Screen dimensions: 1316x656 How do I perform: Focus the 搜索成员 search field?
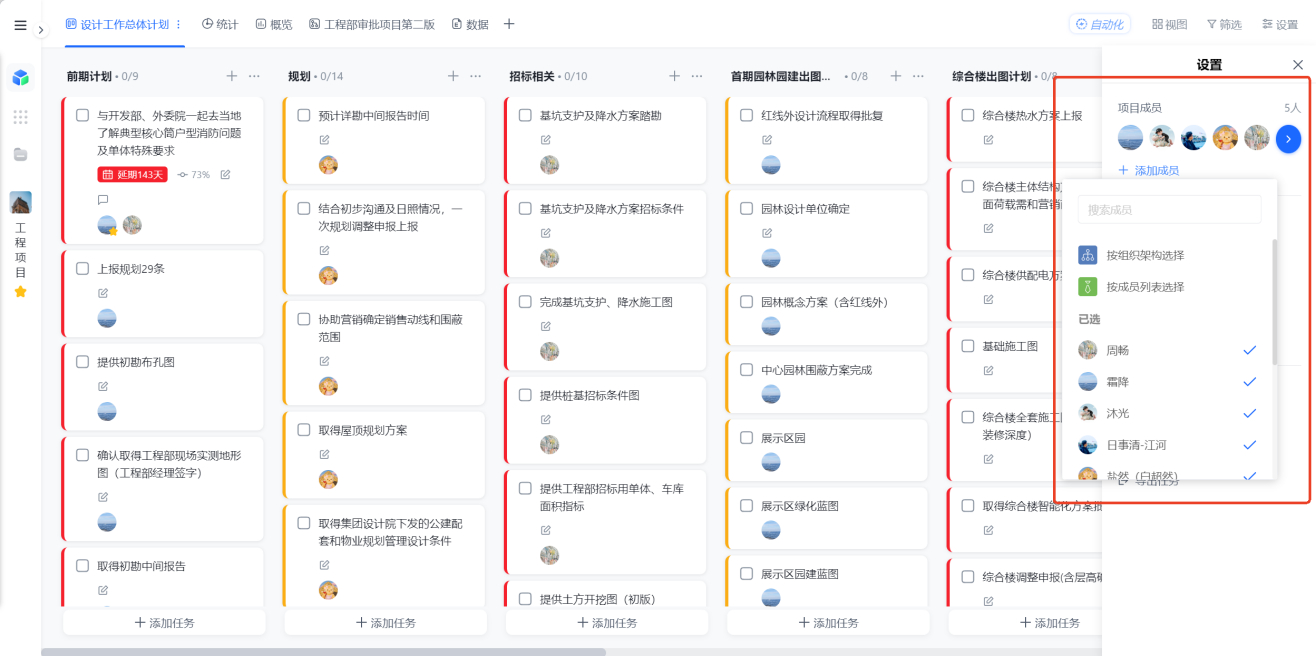[x=1169, y=210]
